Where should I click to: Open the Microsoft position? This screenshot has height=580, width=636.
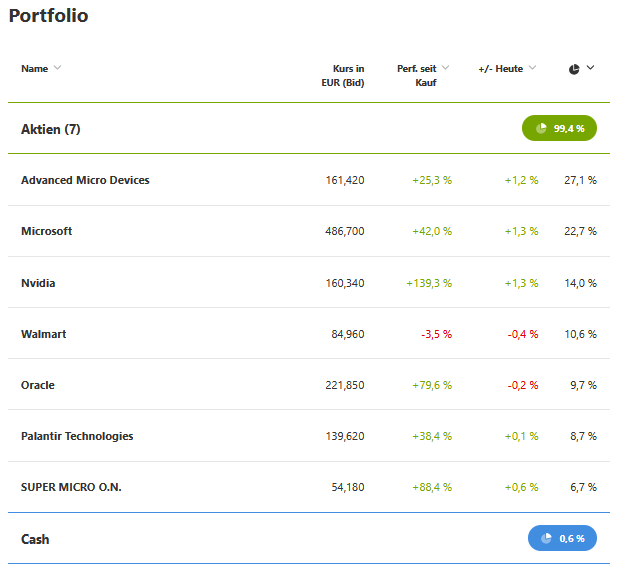pyautogui.click(x=47, y=231)
